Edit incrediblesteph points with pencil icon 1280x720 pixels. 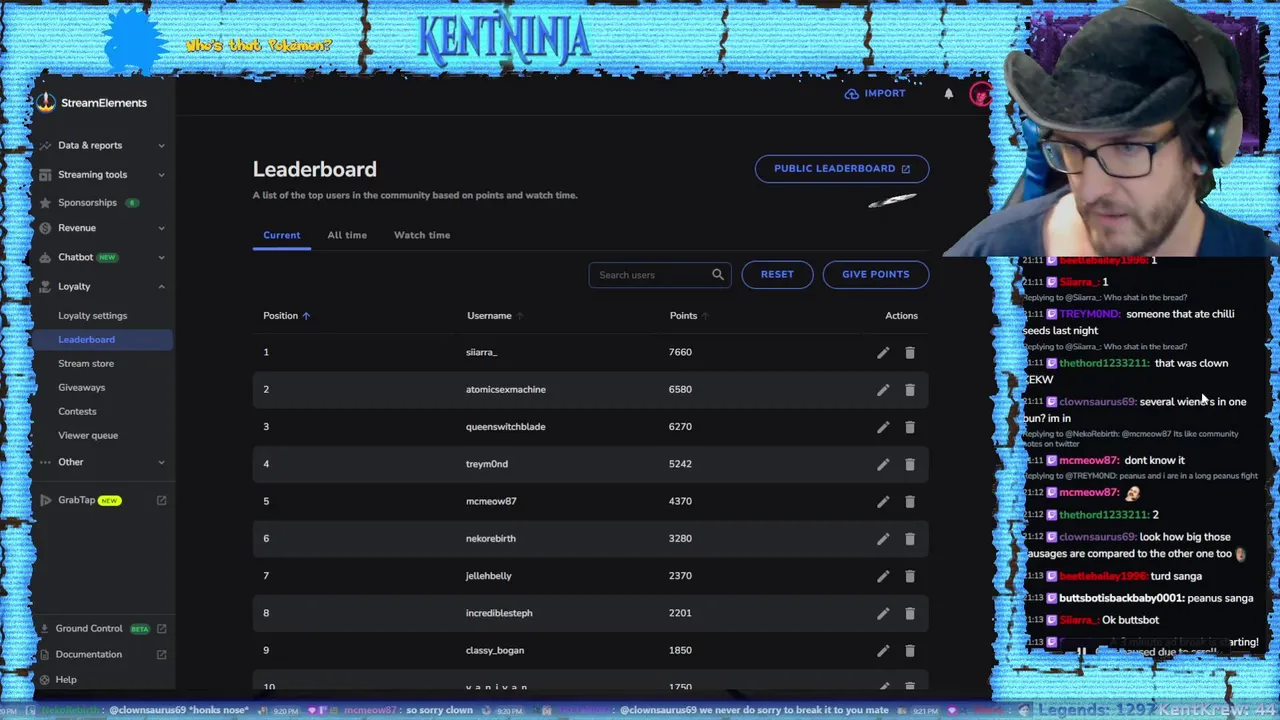[883, 613]
